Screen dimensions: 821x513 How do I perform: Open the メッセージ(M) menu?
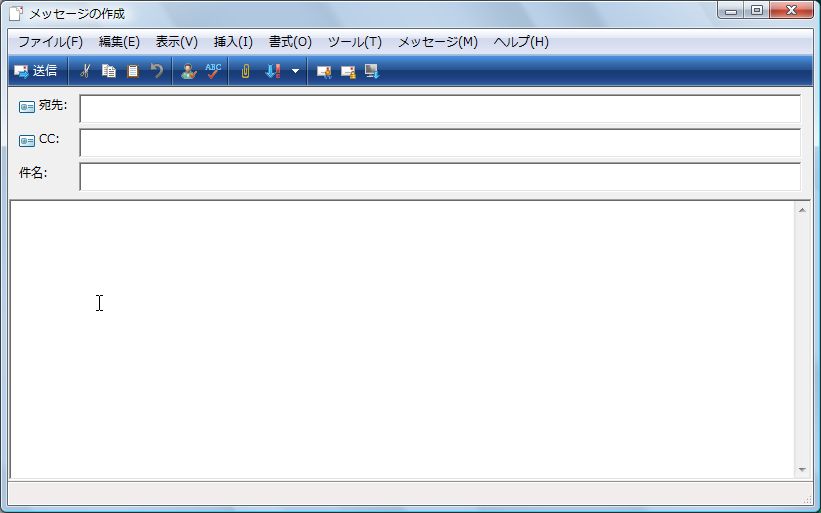pyautogui.click(x=438, y=42)
